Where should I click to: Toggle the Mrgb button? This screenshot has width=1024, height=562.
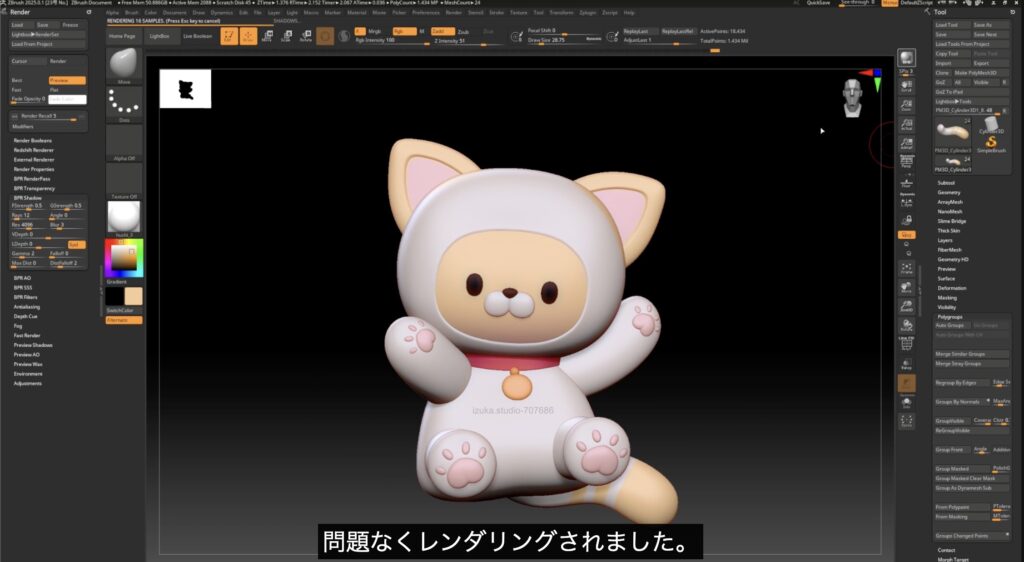[x=375, y=31]
